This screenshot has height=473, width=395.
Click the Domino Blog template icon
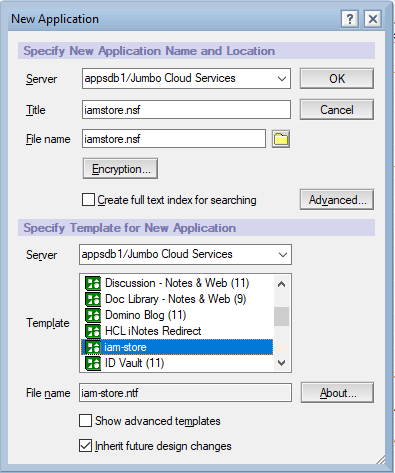coord(93,315)
